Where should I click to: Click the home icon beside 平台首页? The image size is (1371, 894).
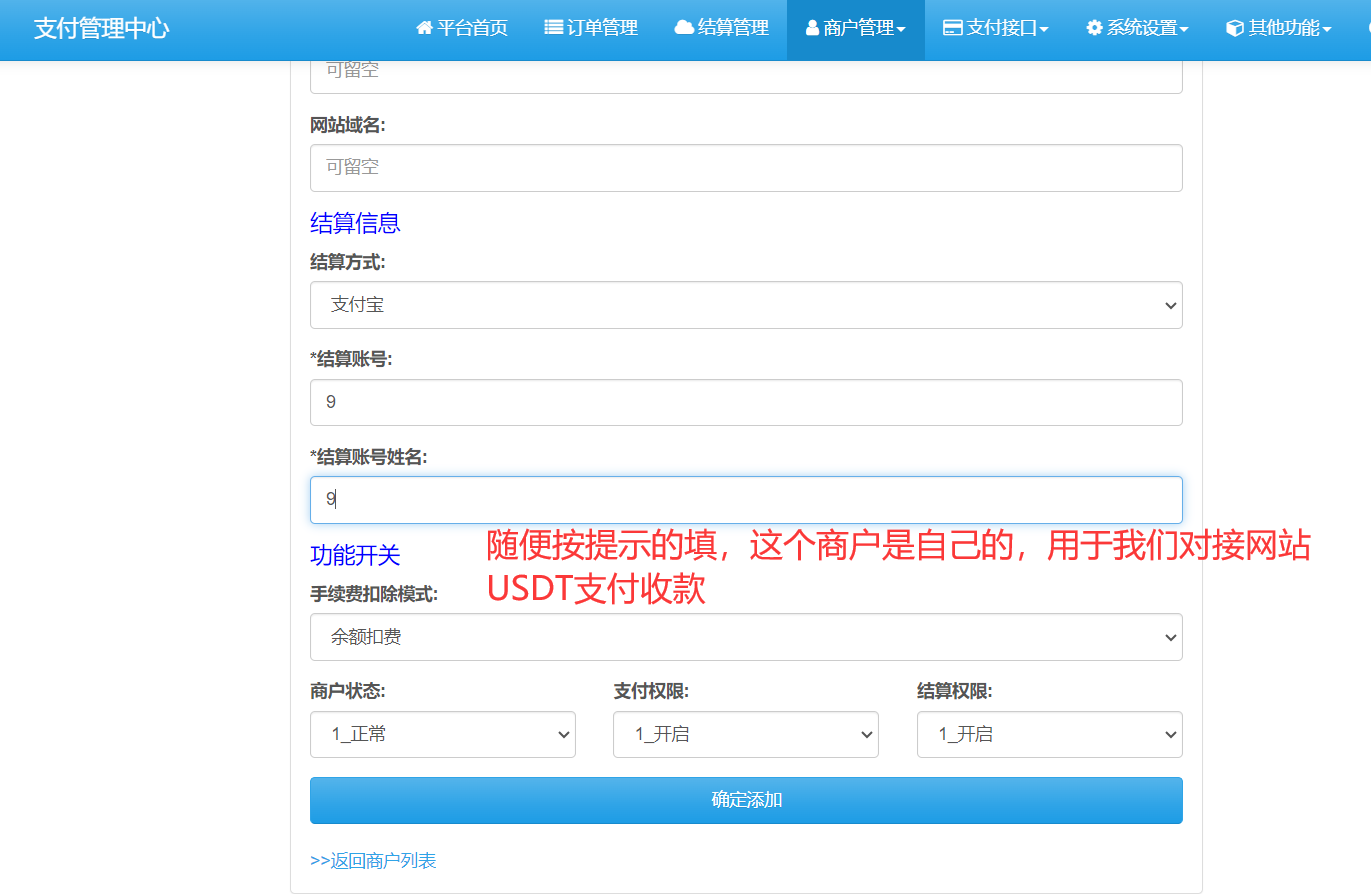[424, 28]
